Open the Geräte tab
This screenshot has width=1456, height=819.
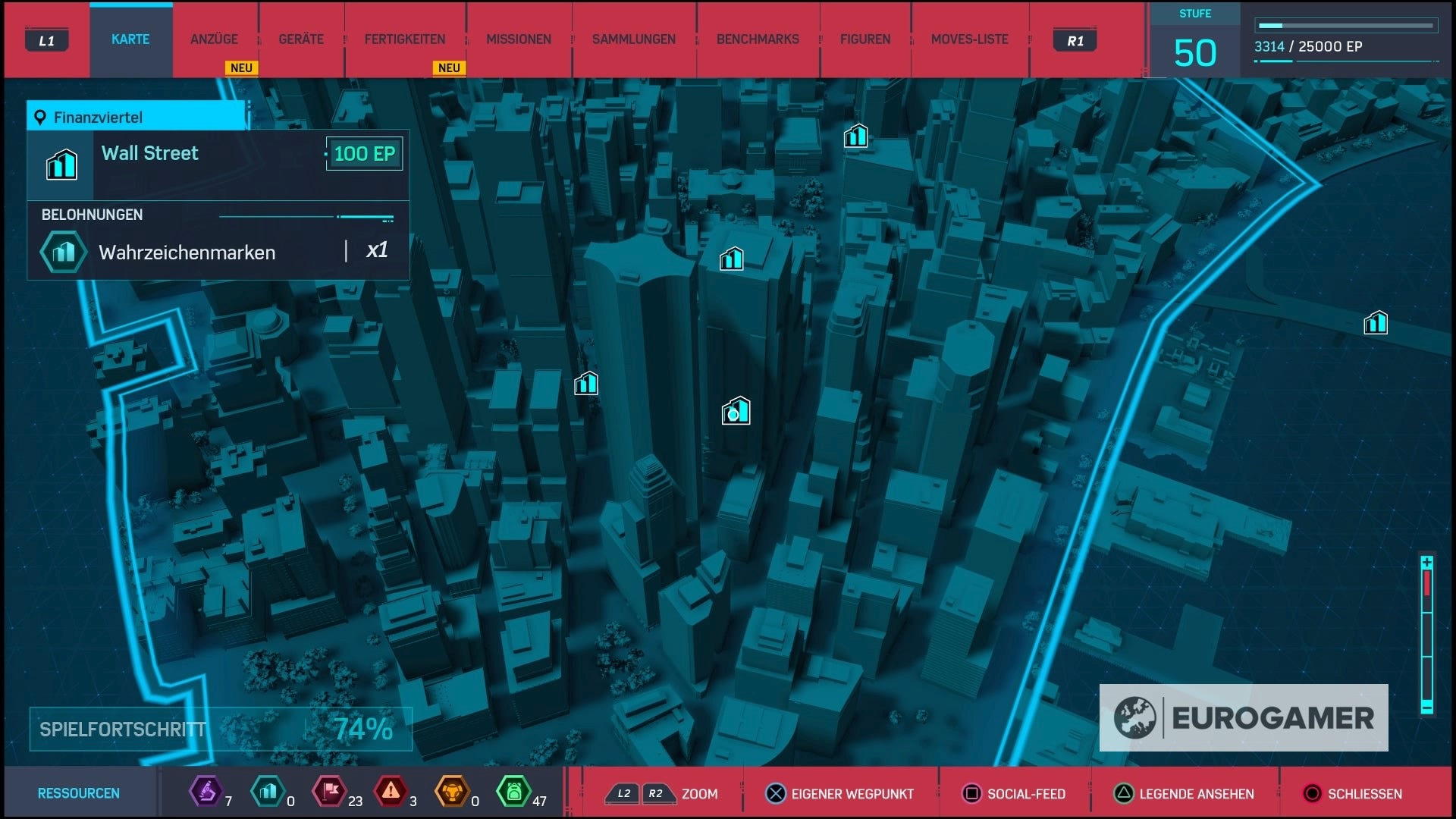click(301, 39)
